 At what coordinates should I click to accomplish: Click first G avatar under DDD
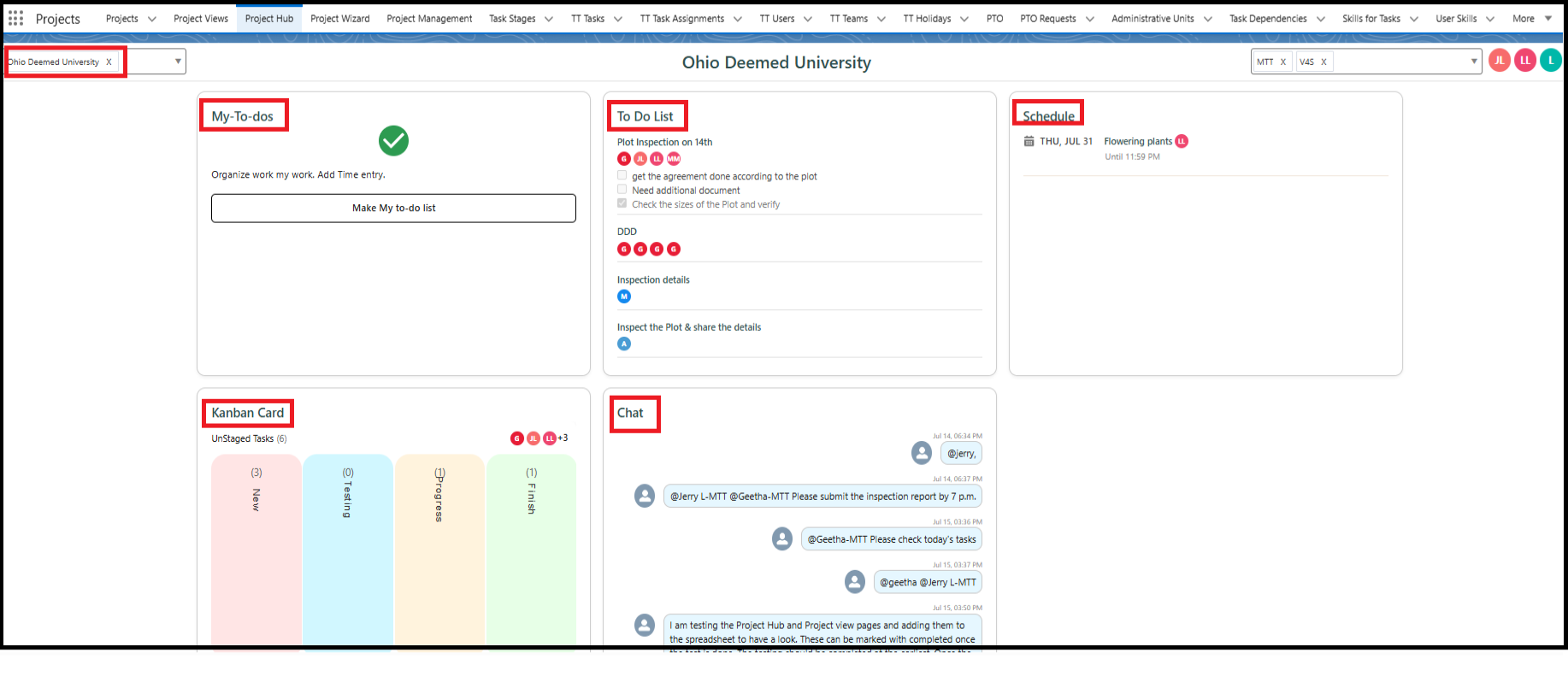624,249
